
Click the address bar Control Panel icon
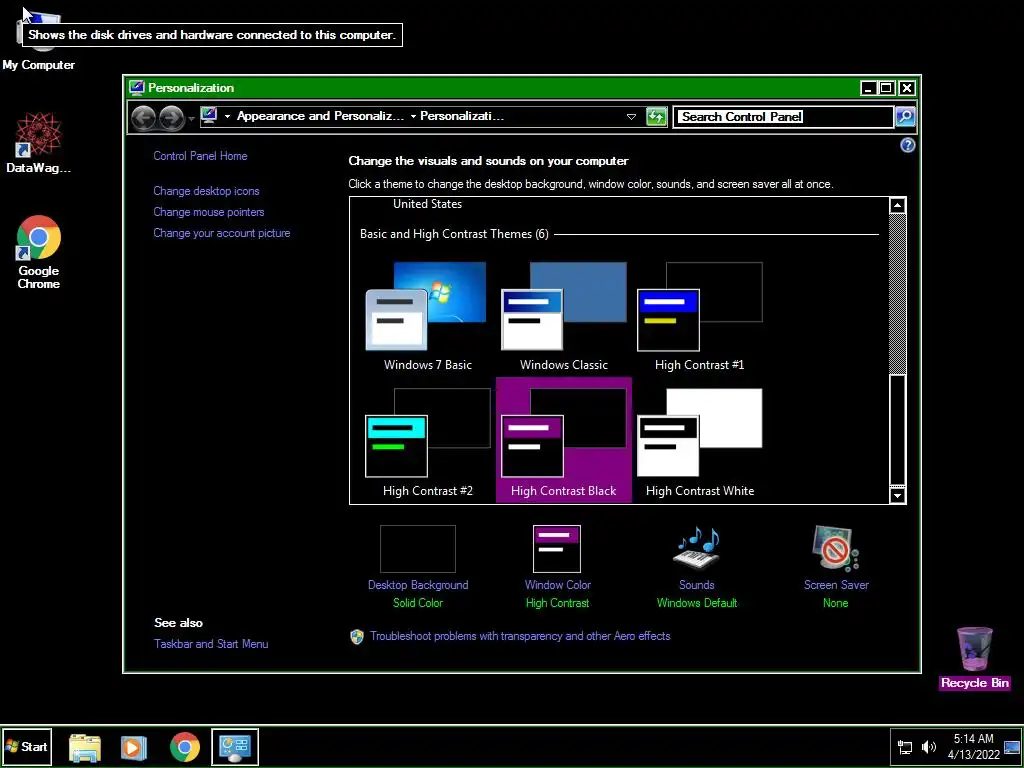[x=209, y=116]
